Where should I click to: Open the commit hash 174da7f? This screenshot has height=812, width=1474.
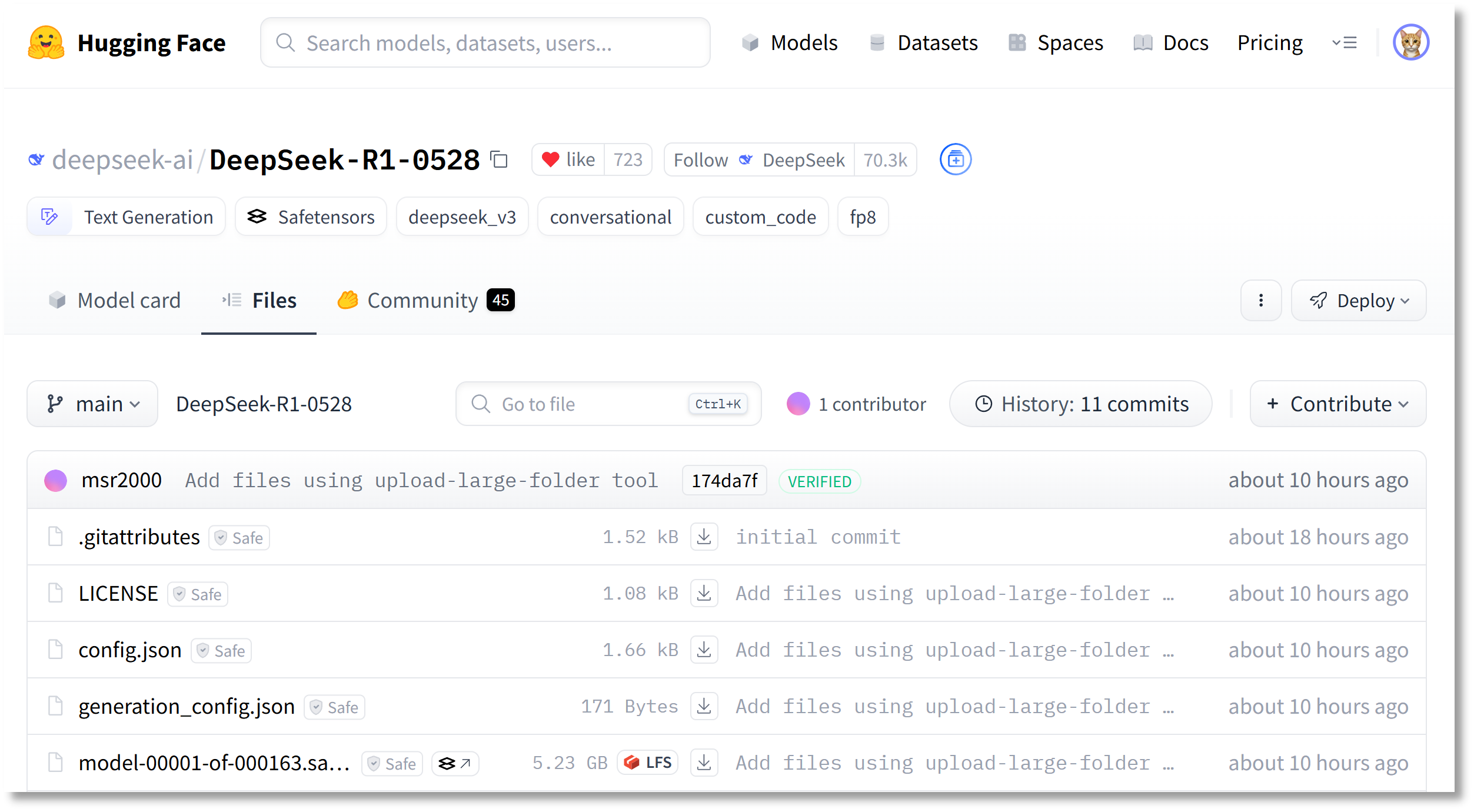(724, 481)
